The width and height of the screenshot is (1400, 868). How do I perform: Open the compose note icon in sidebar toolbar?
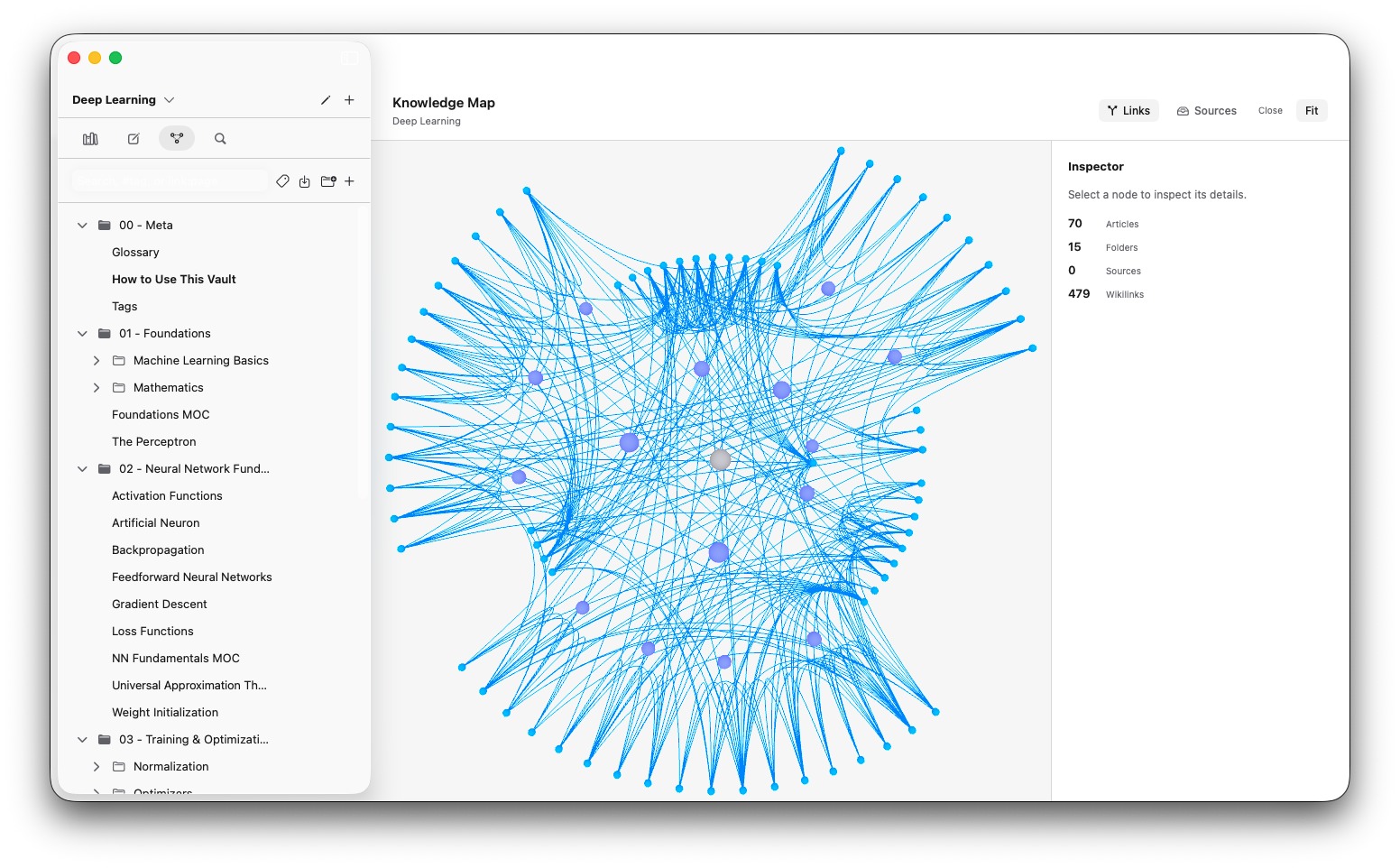point(134,139)
